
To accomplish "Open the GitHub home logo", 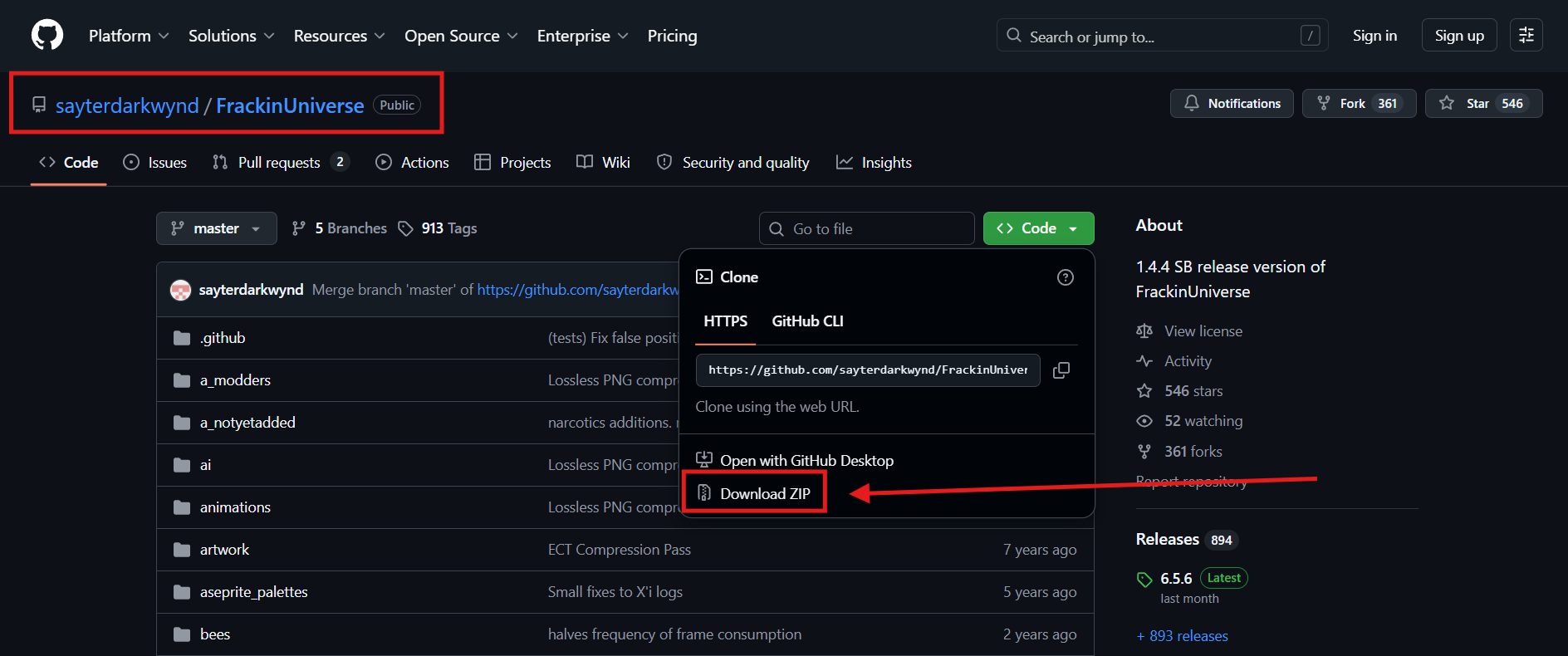I will (x=47, y=36).
